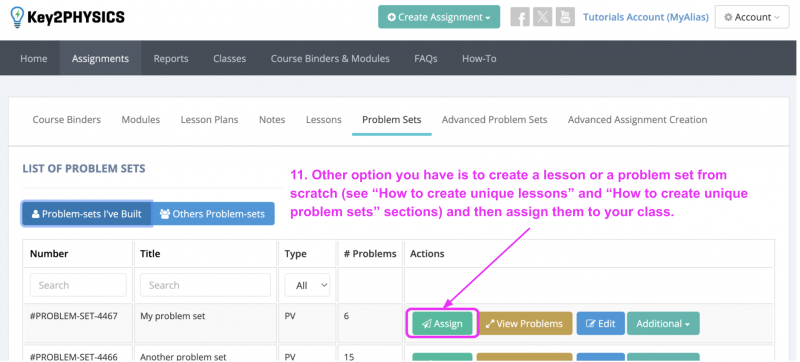Expand the Type filter dropdown set to All

coord(307,285)
